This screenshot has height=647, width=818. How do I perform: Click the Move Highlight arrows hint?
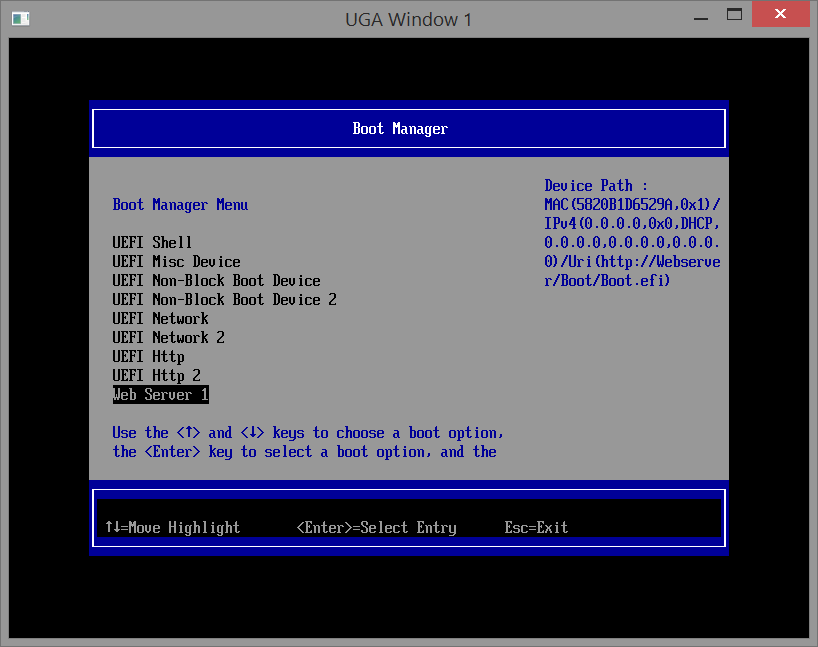pyautogui.click(x=172, y=528)
